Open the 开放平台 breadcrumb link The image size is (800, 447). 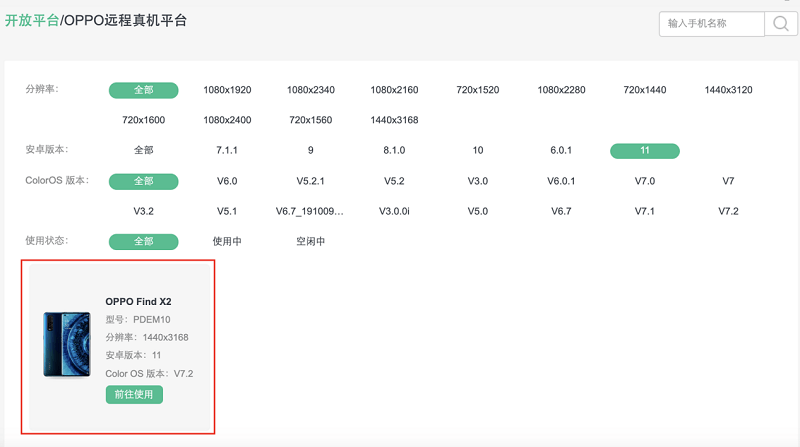point(31,20)
